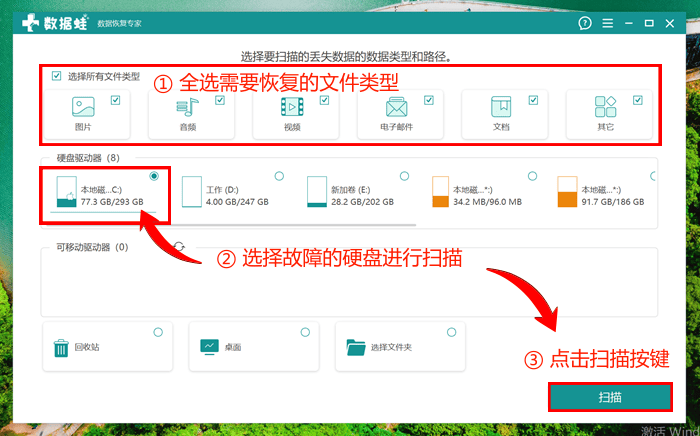Select the 新加卷 (E:) drive radio button
This screenshot has height=436, width=700.
(x=404, y=176)
